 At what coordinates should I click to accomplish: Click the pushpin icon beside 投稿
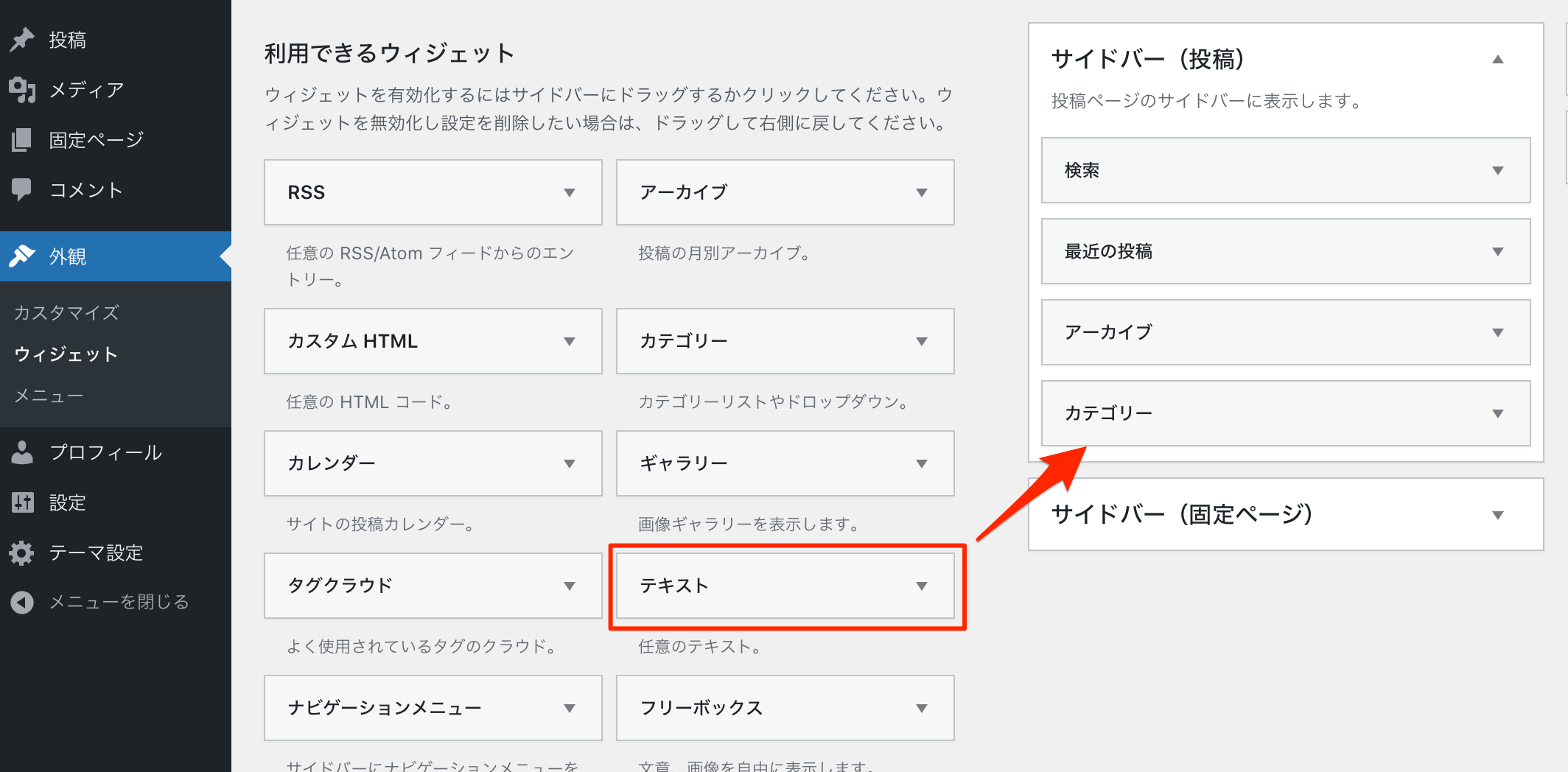pos(22,40)
